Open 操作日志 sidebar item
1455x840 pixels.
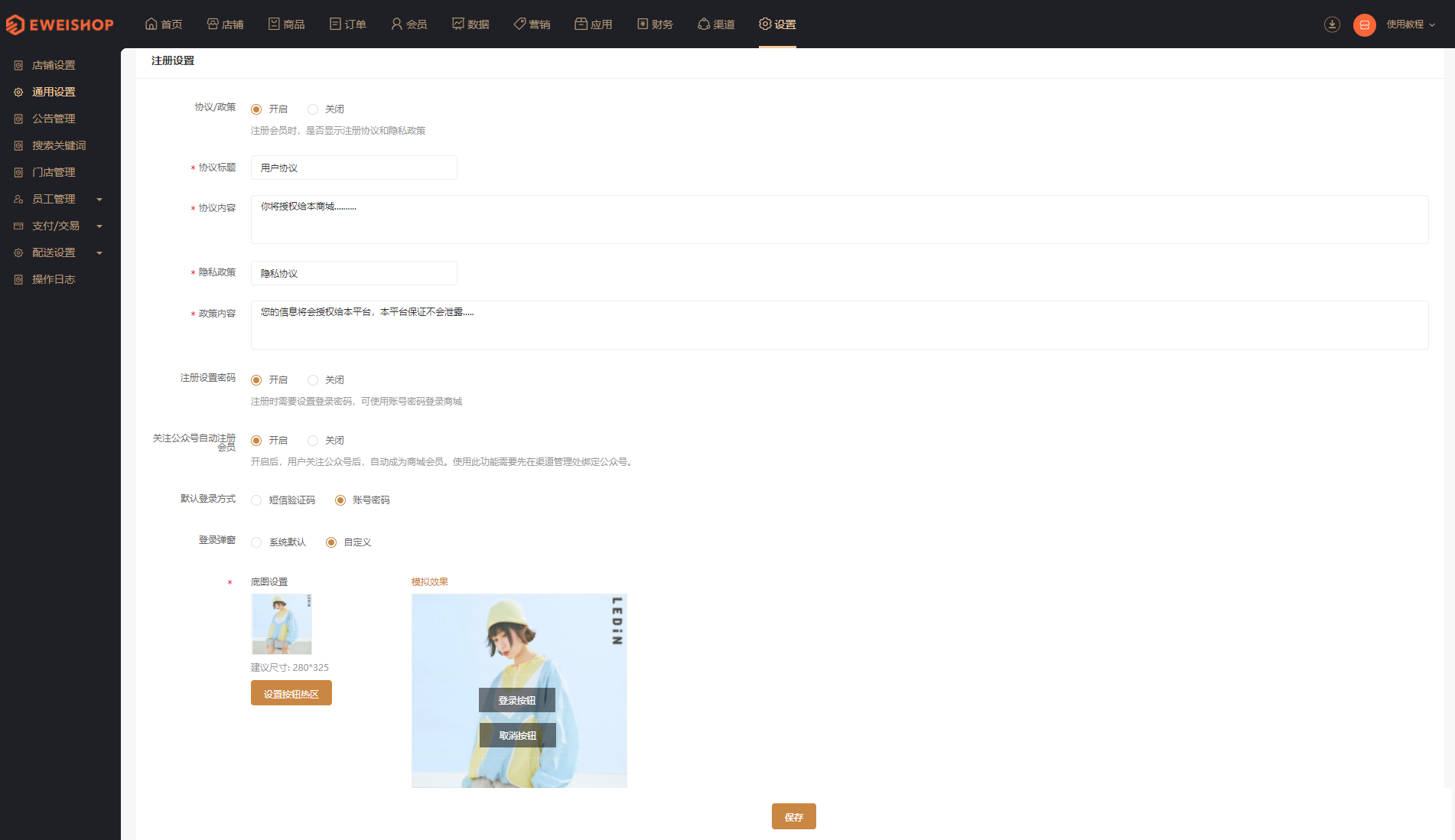[x=54, y=279]
